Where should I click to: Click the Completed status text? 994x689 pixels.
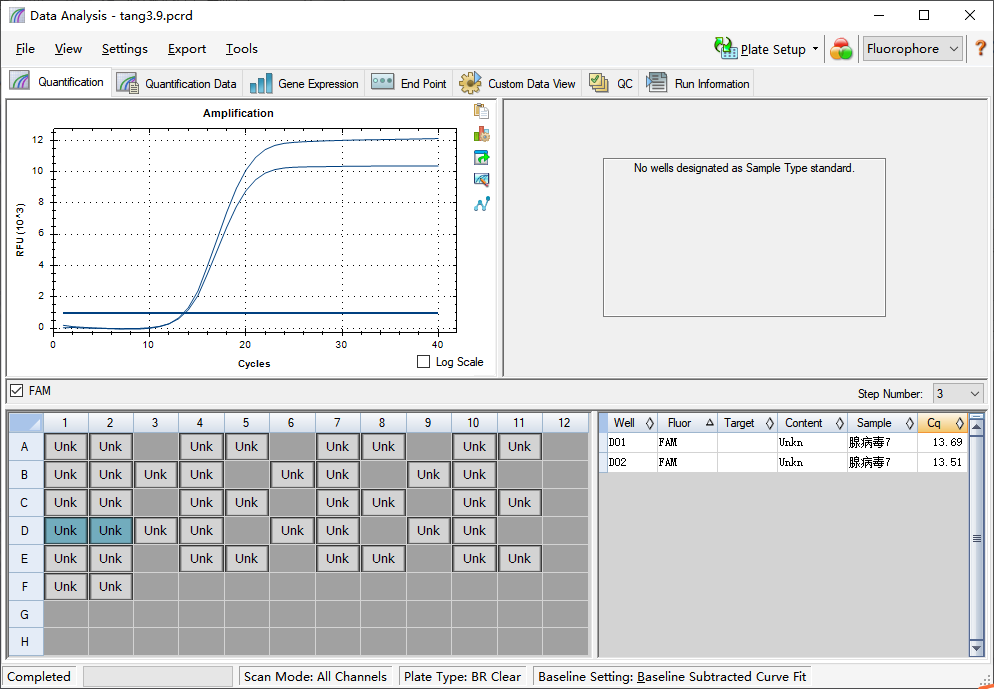(x=39, y=676)
